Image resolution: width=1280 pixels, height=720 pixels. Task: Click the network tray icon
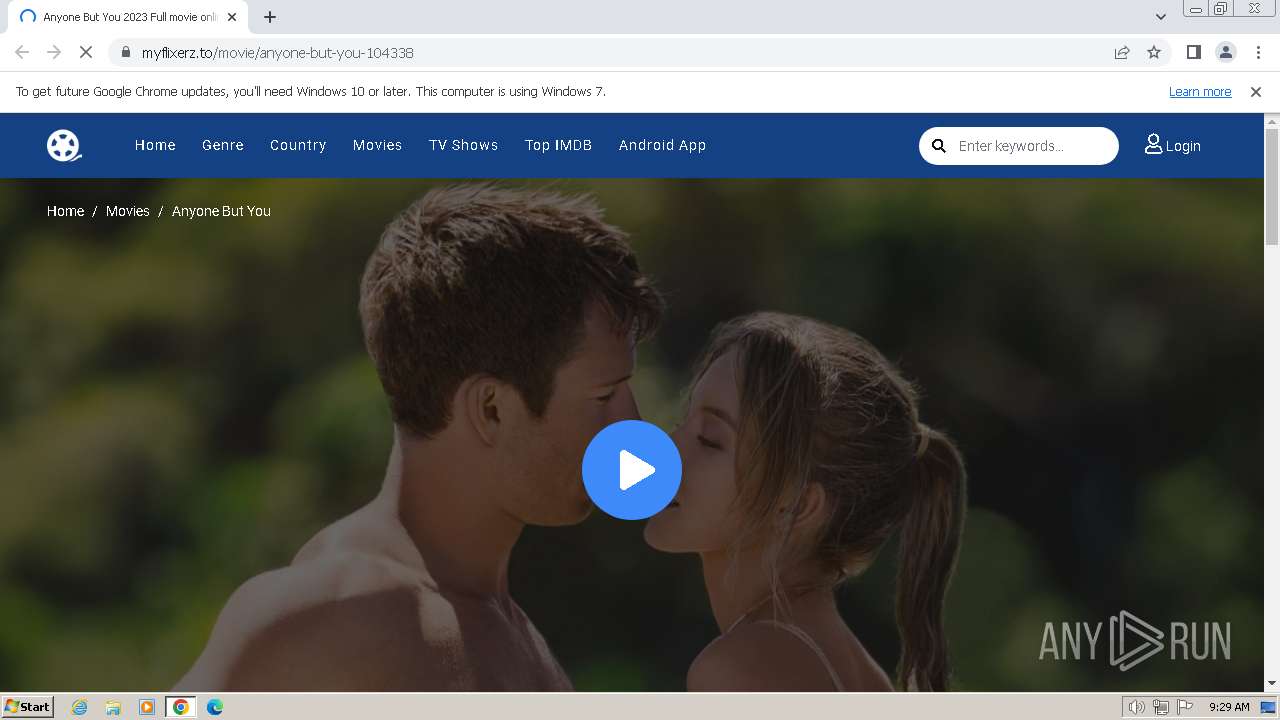1161,707
